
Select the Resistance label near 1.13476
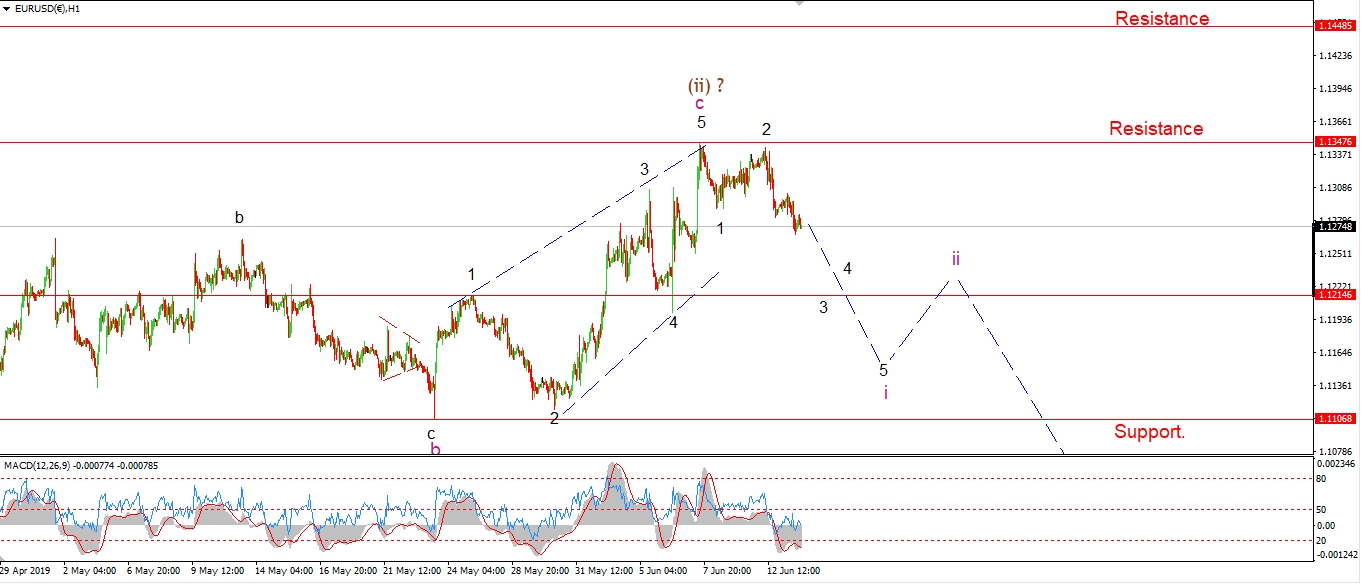[1156, 129]
